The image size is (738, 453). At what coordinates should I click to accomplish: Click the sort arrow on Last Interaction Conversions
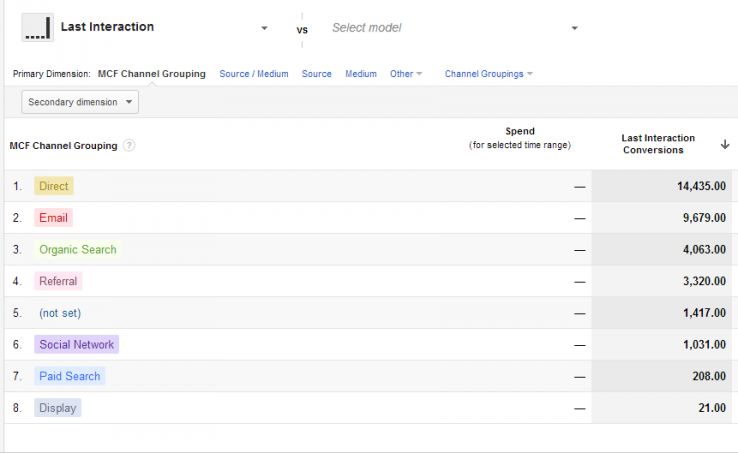point(724,145)
